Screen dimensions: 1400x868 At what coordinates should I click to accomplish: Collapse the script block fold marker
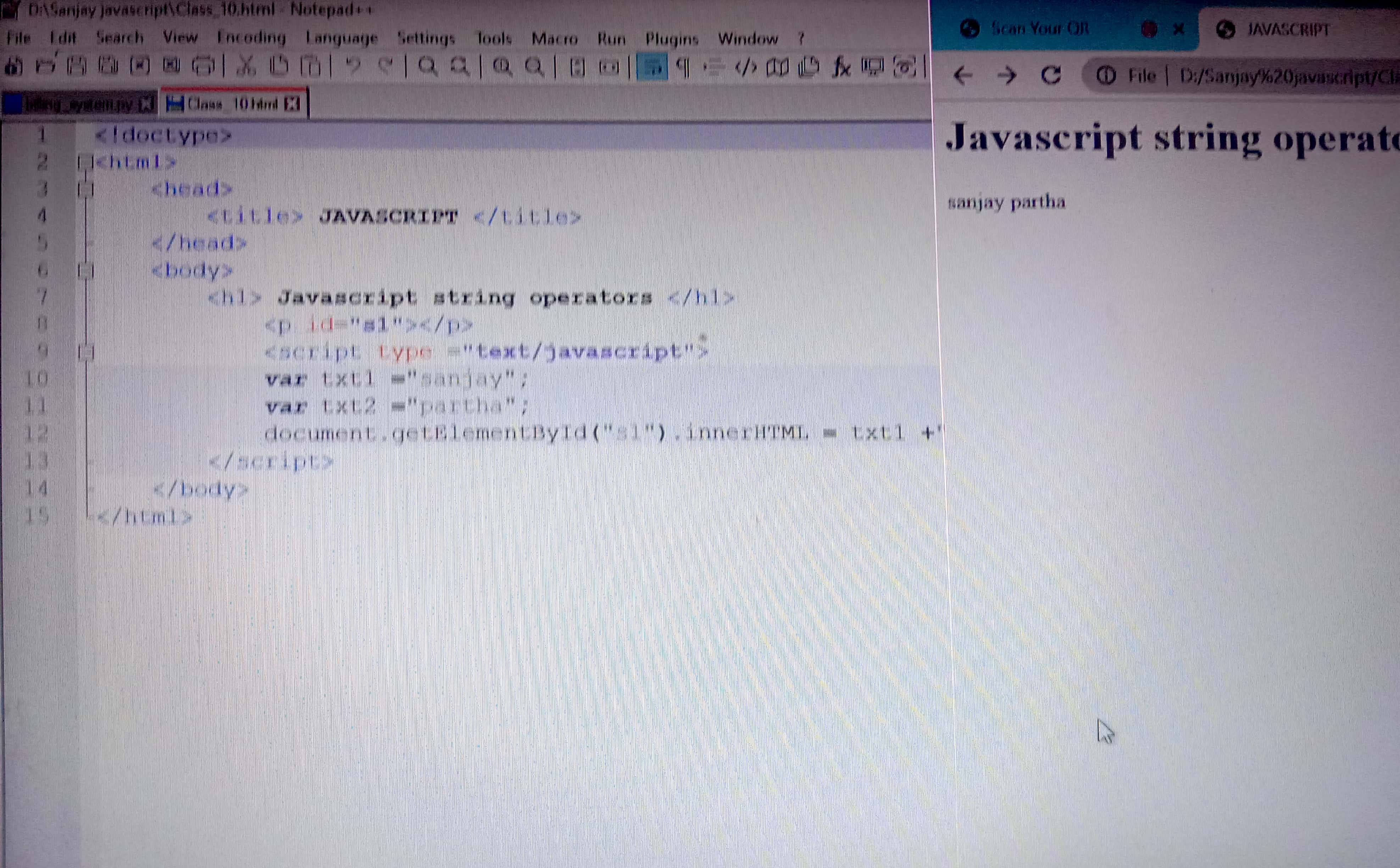[85, 352]
